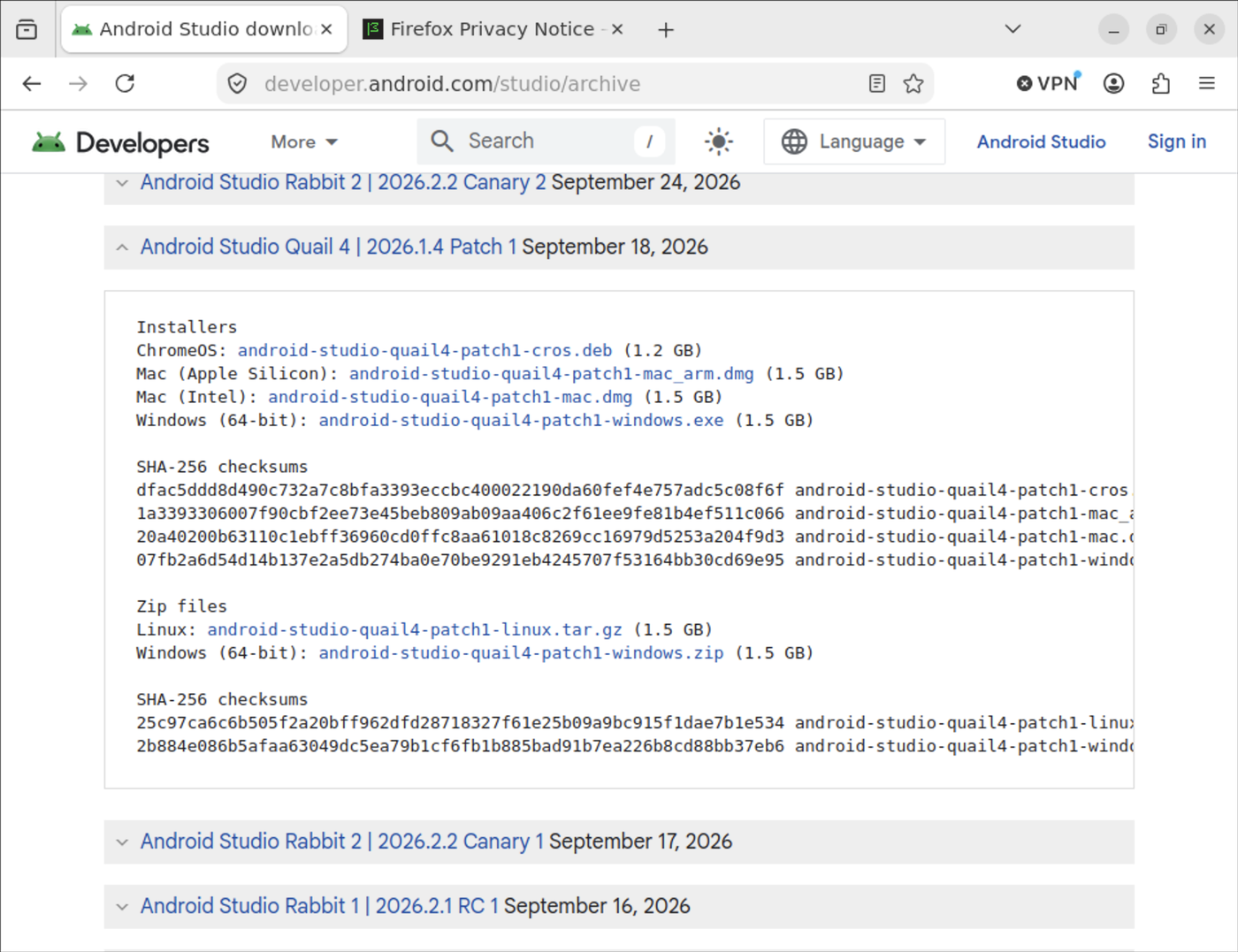1238x952 pixels.
Task: Open a new browser tab
Action: coord(666,30)
